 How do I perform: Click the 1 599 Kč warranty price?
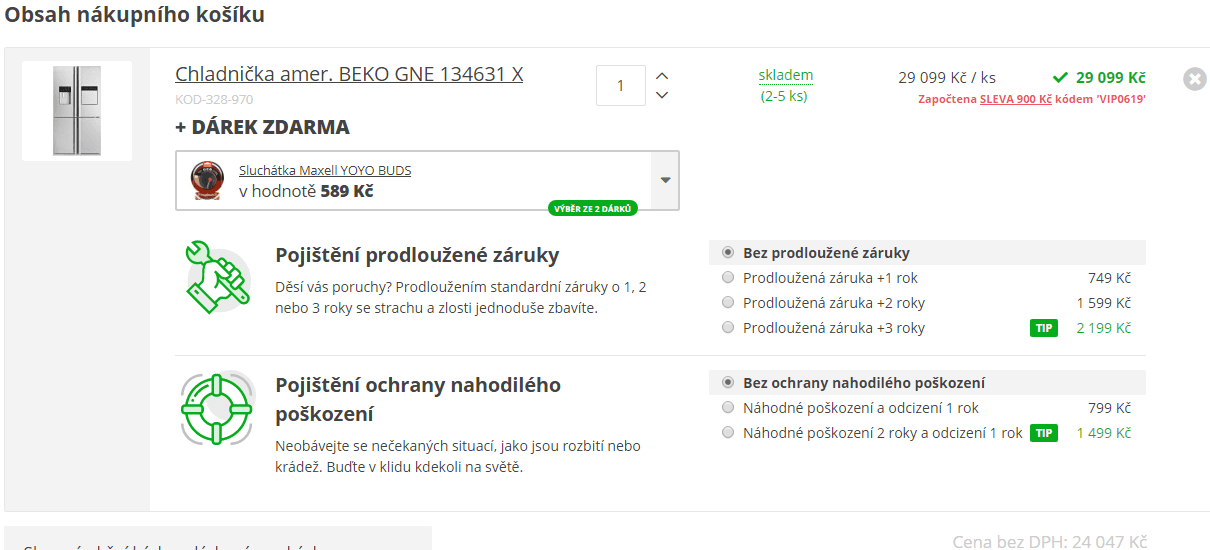coord(1104,303)
